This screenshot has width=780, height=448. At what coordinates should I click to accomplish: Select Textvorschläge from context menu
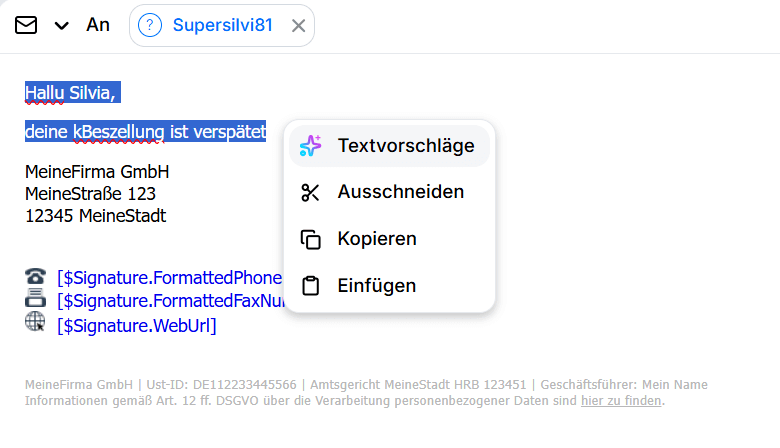[x=405, y=146]
